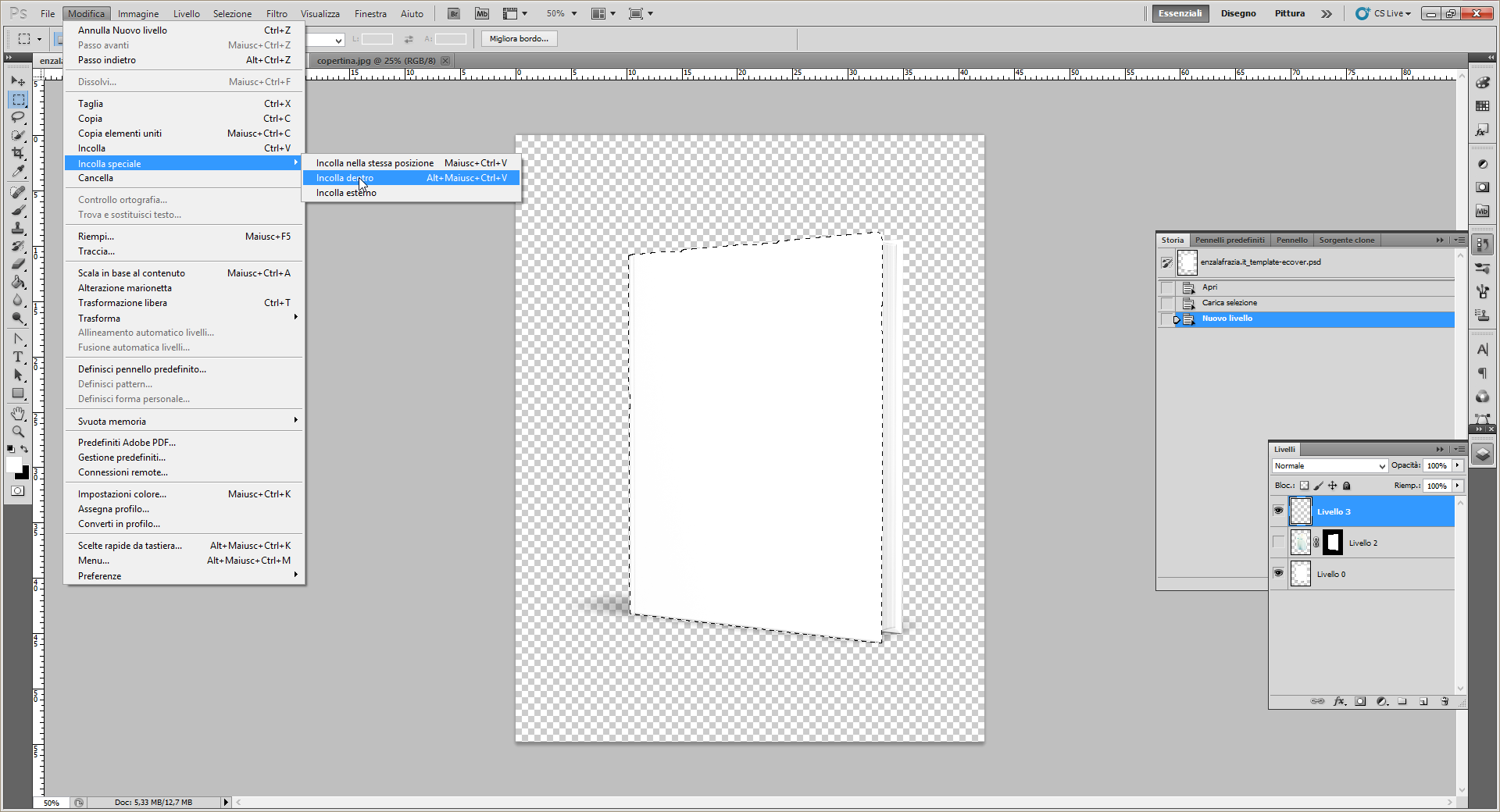Image resolution: width=1500 pixels, height=812 pixels.
Task: Activate the Horizontal Type tool
Action: point(18,357)
